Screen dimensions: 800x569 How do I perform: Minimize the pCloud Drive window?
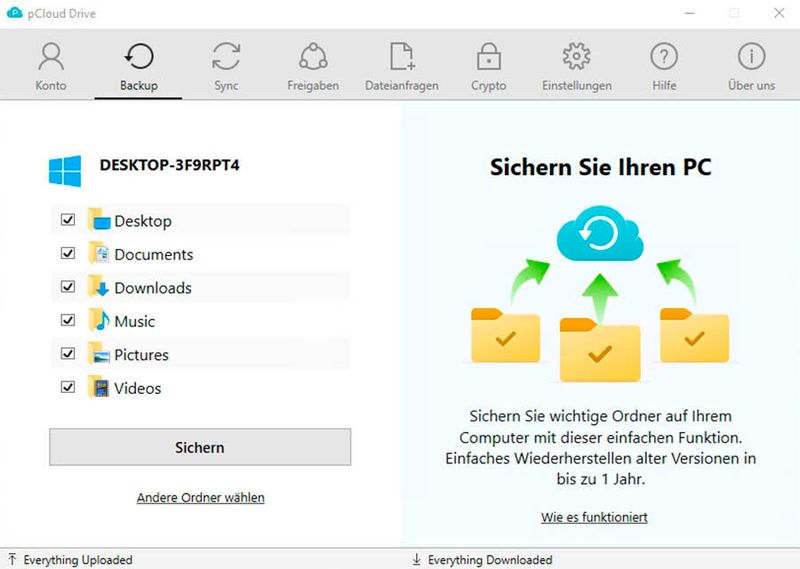click(690, 13)
